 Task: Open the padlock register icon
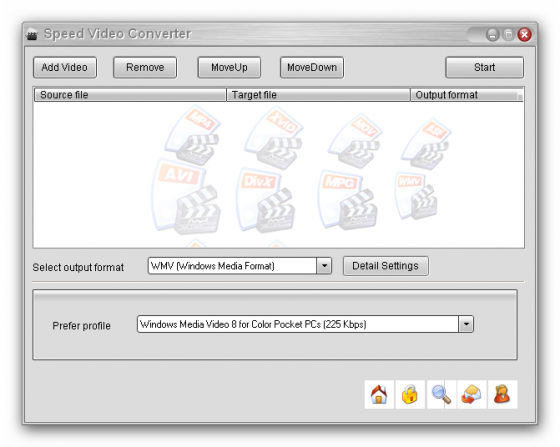click(410, 394)
